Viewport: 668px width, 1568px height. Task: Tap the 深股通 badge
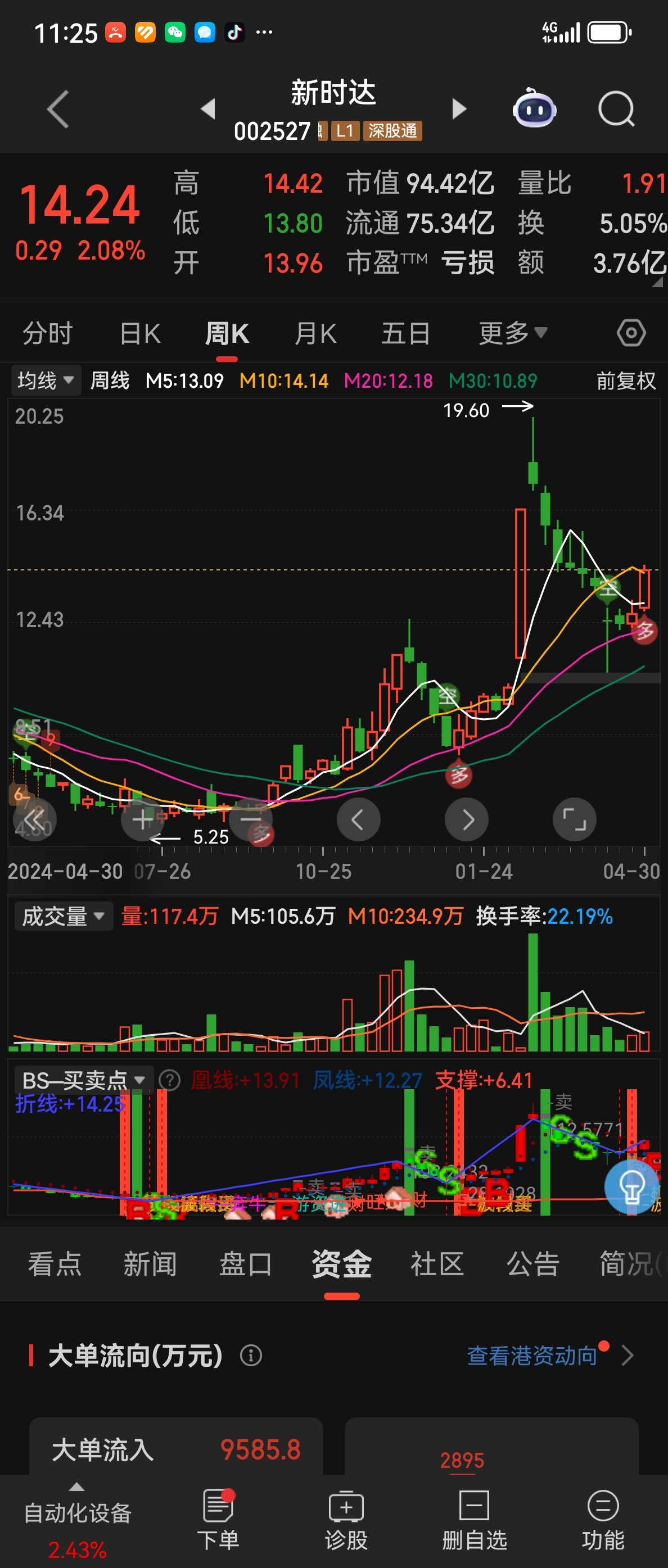coord(392,131)
